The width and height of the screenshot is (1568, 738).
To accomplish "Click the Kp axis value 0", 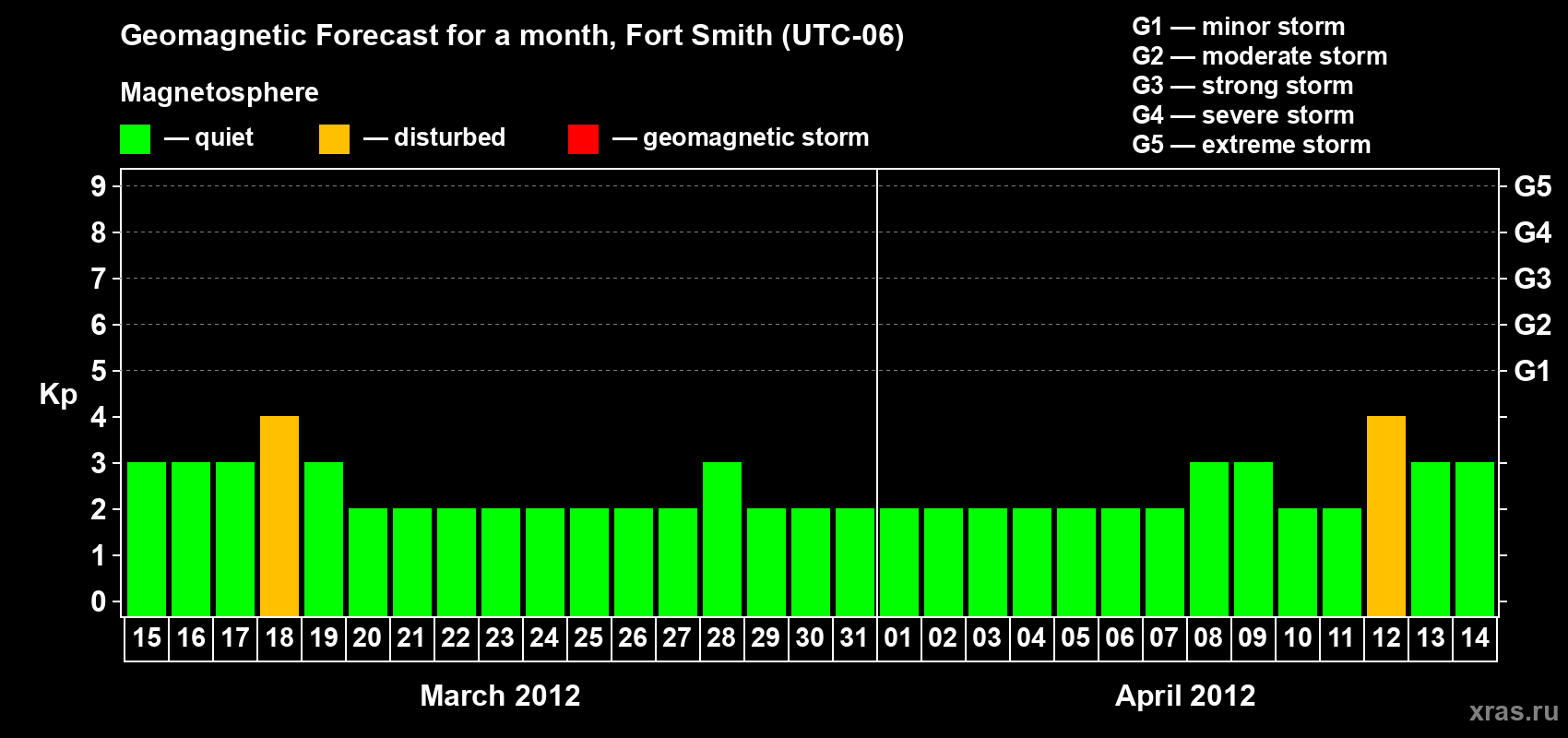I will point(98,601).
